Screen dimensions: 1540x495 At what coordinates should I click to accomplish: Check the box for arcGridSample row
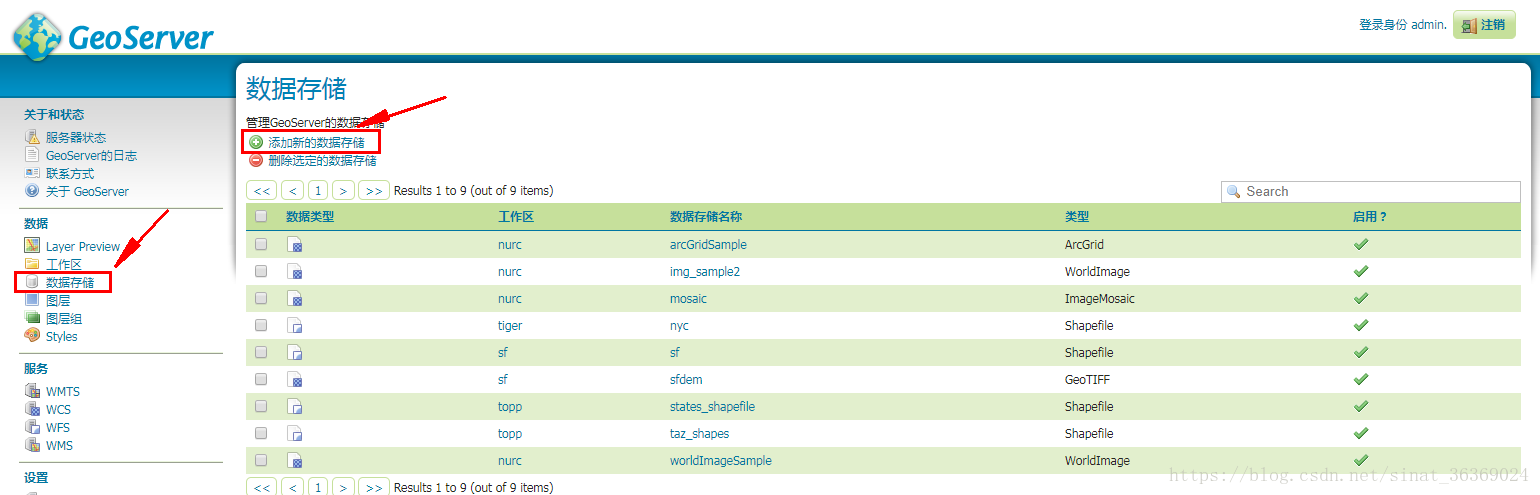[261, 244]
